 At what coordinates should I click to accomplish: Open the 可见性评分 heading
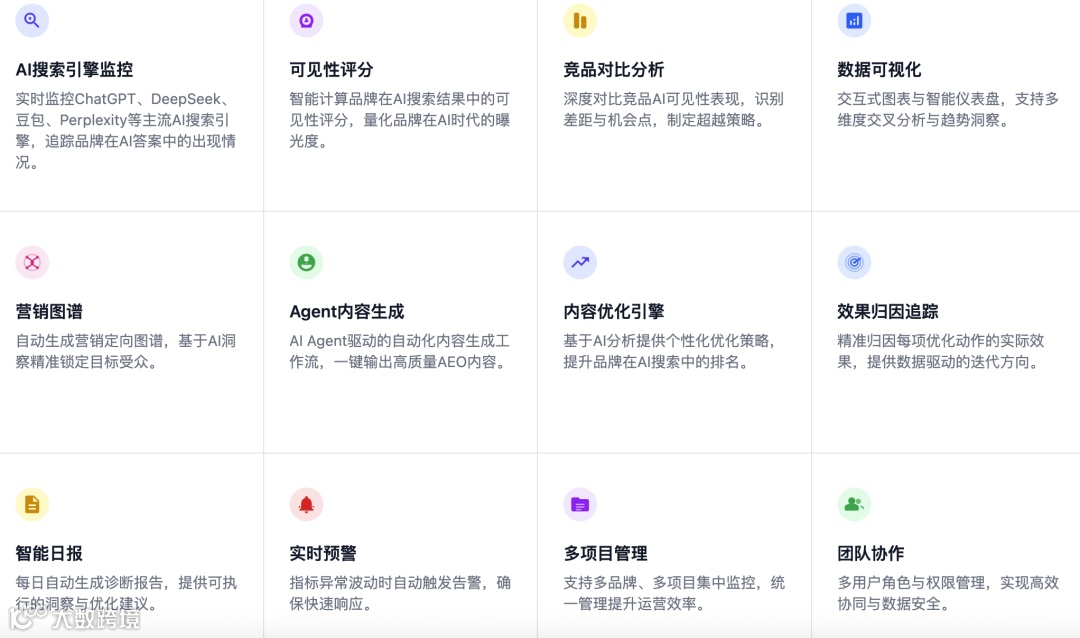click(331, 70)
